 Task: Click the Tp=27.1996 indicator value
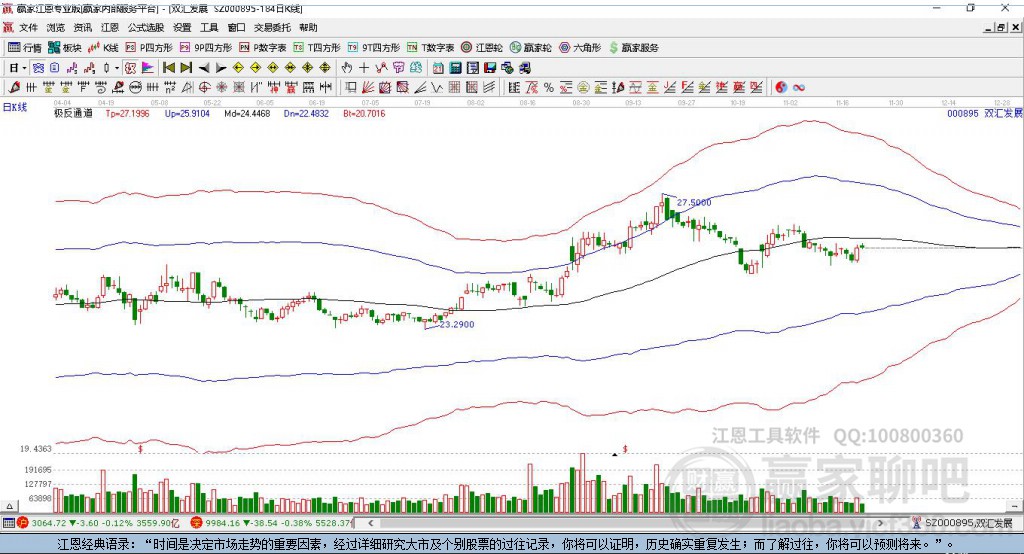(127, 113)
